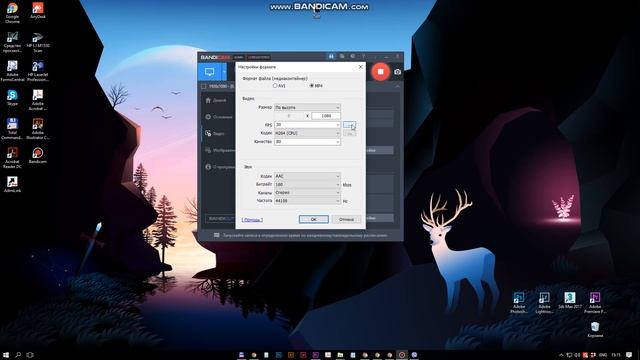This screenshot has height=360, width=640.
Task: Collapse the Bandicam panel with the chevron arrow
Action: (397, 87)
